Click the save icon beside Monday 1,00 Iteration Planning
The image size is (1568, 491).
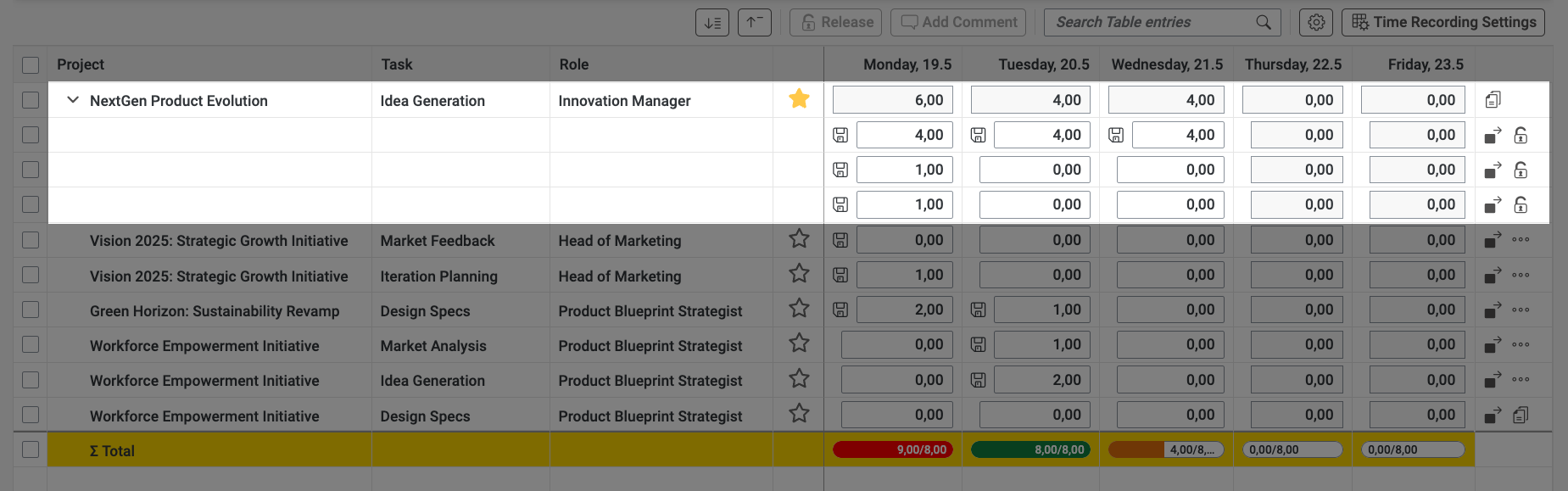click(x=840, y=275)
